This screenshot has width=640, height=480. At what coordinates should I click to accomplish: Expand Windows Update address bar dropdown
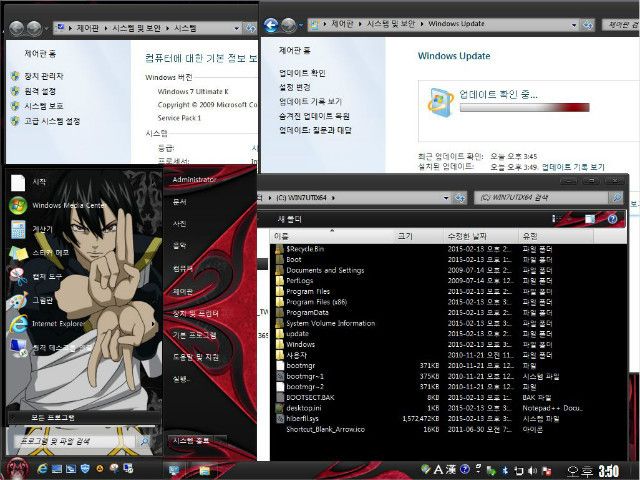(x=574, y=25)
